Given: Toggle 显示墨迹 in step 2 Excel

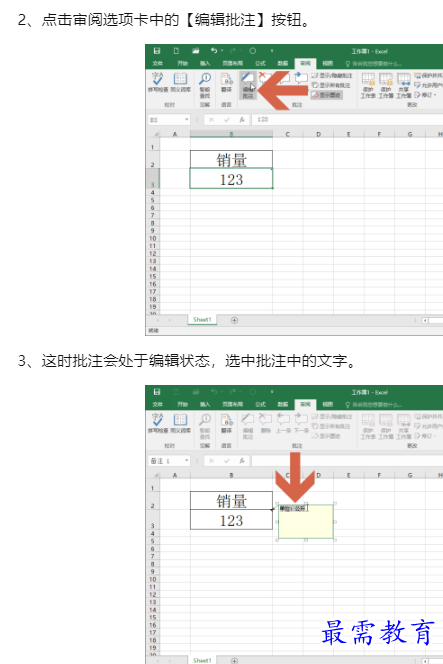Looking at the screenshot, I should (326, 95).
